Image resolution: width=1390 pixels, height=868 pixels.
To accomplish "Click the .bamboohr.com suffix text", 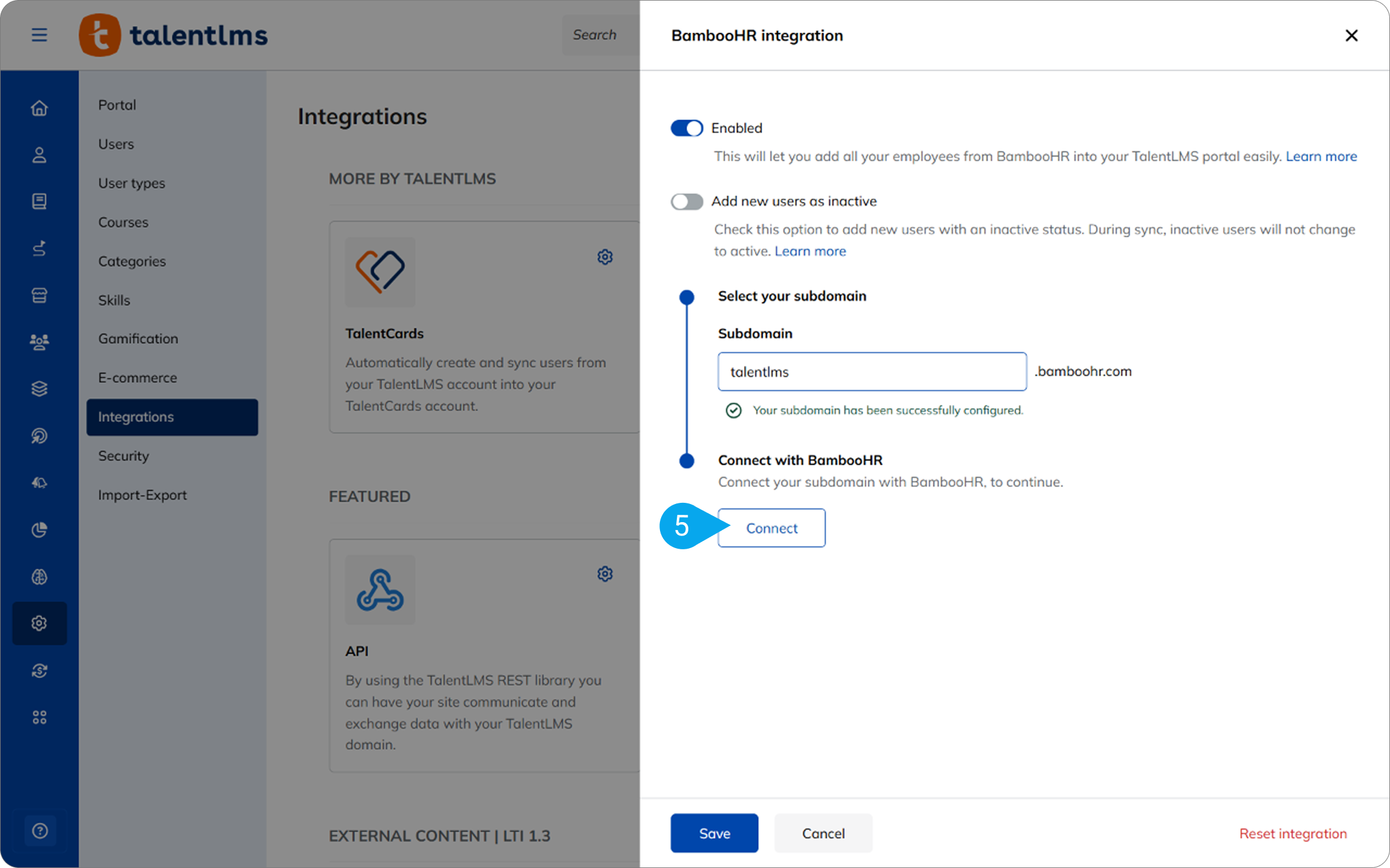I will click(1083, 371).
